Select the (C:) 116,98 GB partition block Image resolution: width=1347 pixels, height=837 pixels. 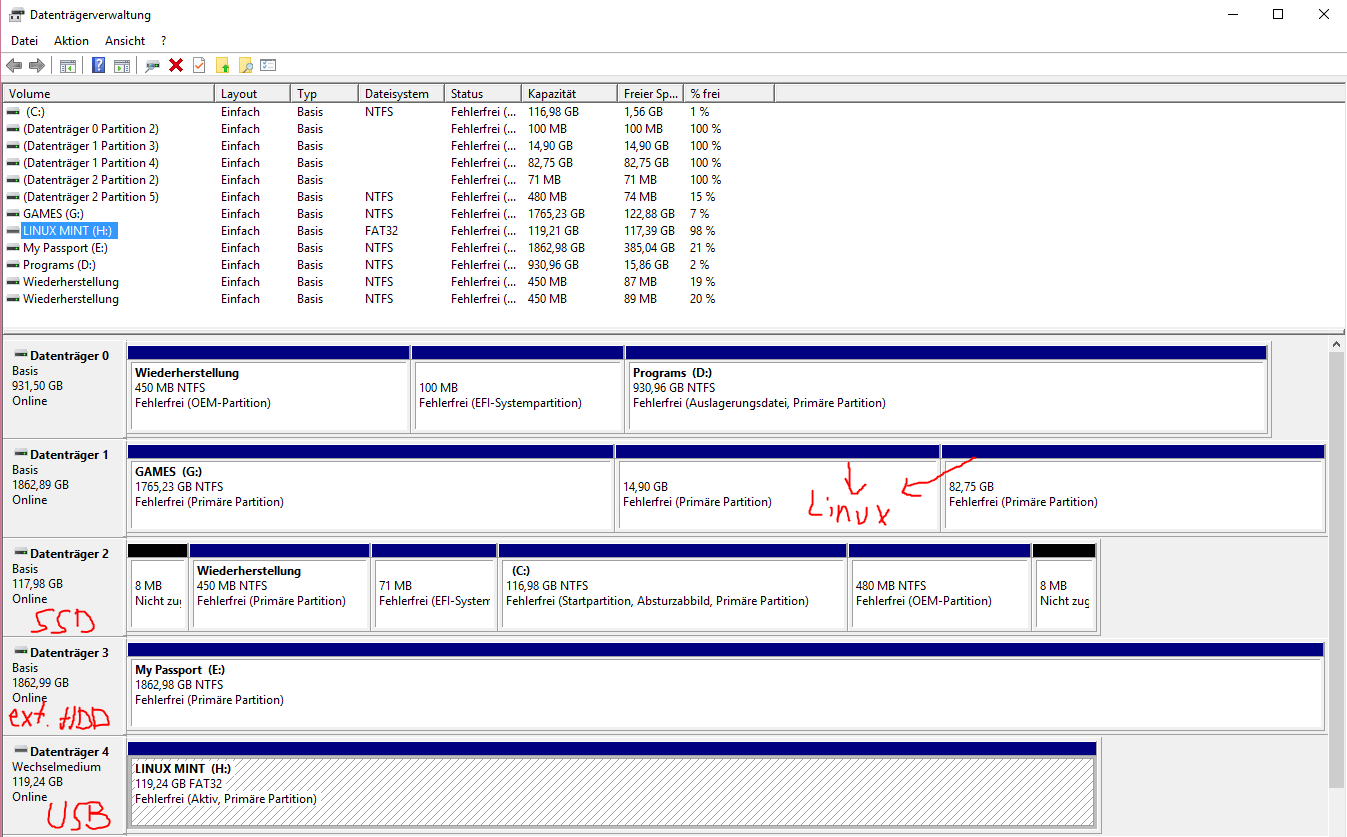pos(672,587)
